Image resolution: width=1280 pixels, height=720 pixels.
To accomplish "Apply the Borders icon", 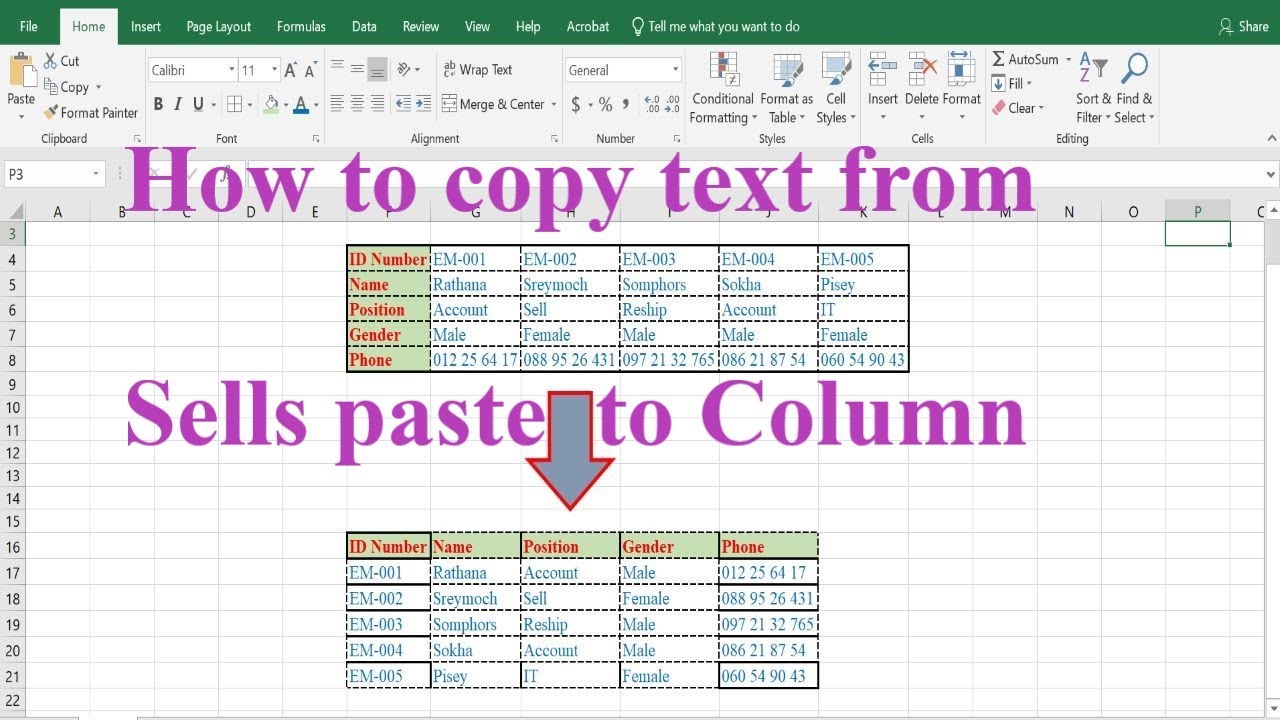I will tap(233, 104).
